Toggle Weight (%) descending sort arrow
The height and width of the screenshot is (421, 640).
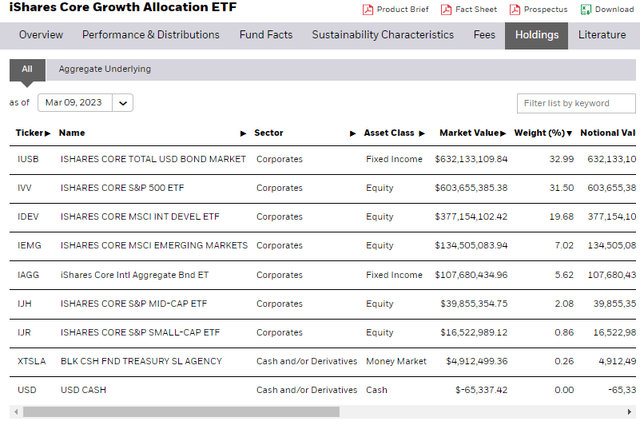click(569, 134)
